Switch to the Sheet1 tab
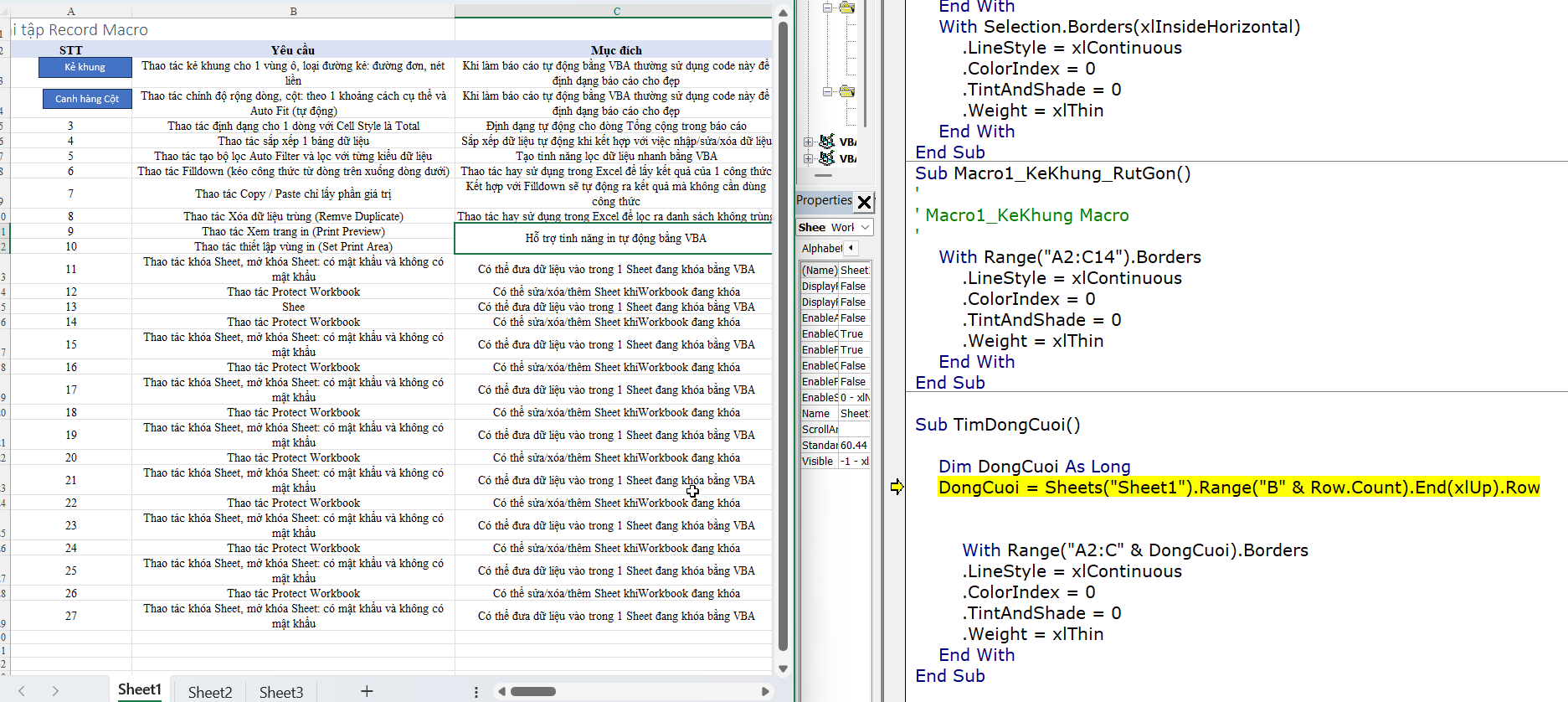The width and height of the screenshot is (1568, 702). (x=140, y=690)
